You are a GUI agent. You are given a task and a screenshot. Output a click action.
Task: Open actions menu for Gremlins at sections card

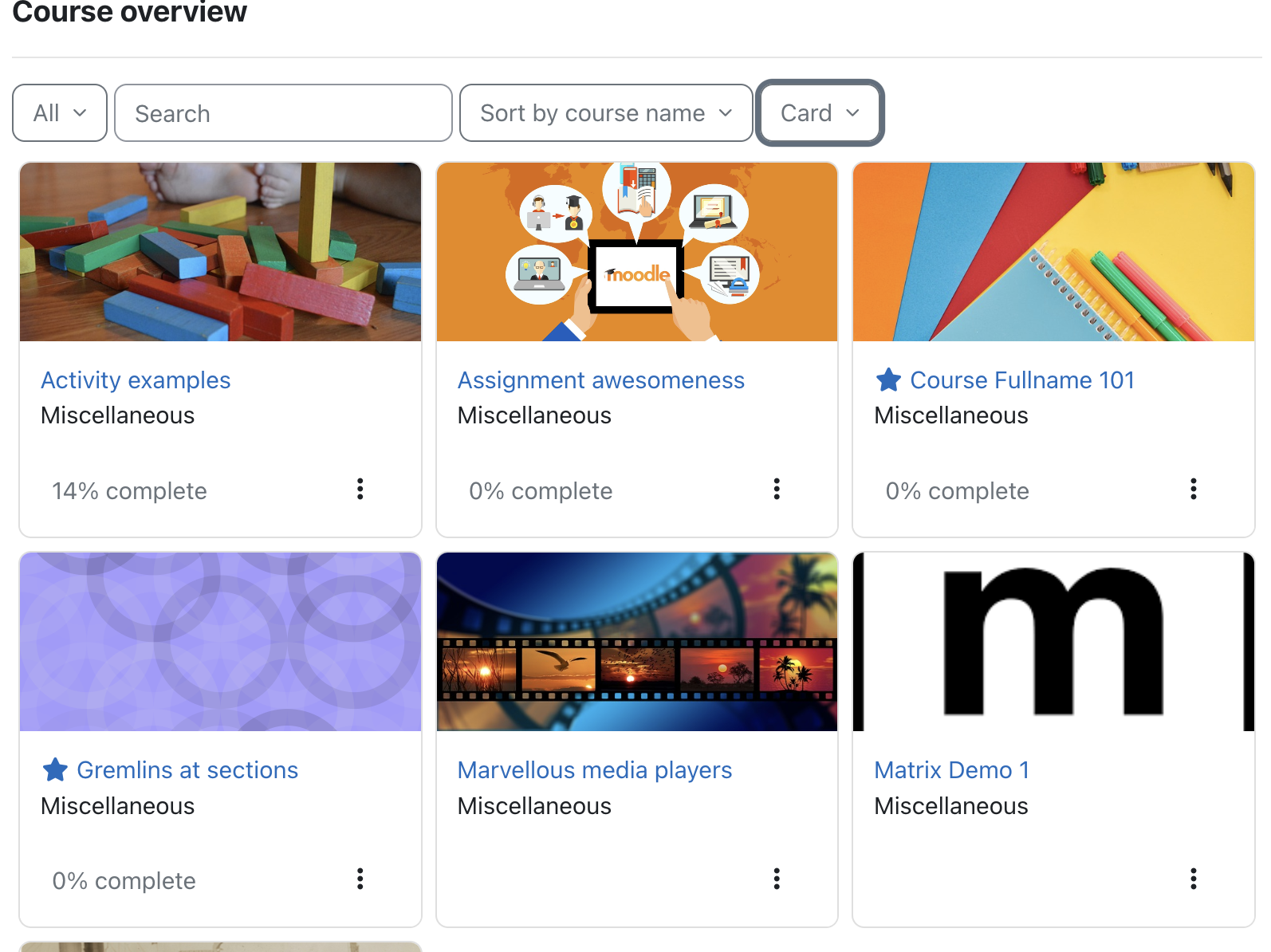pyautogui.click(x=360, y=879)
